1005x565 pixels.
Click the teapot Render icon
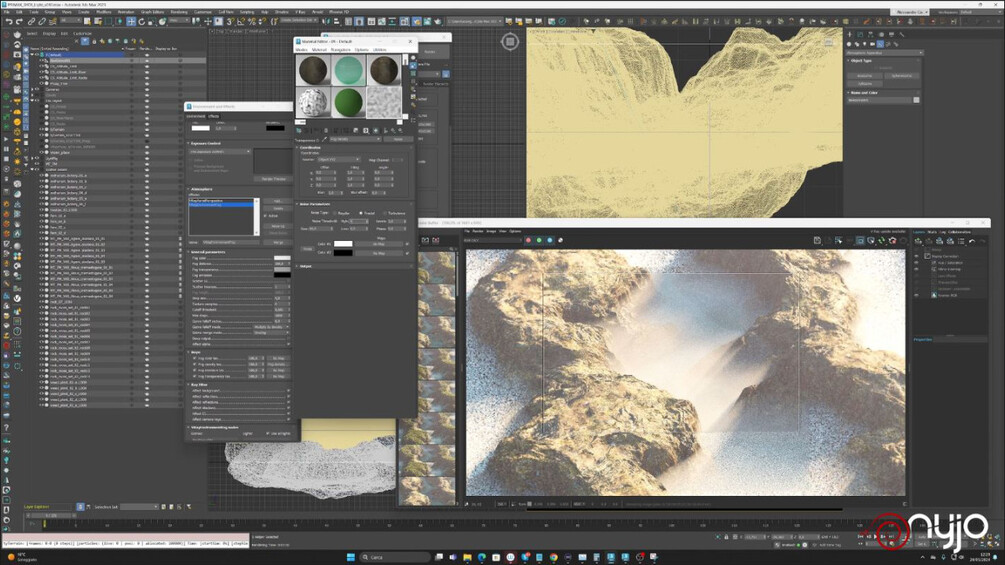(x=437, y=21)
